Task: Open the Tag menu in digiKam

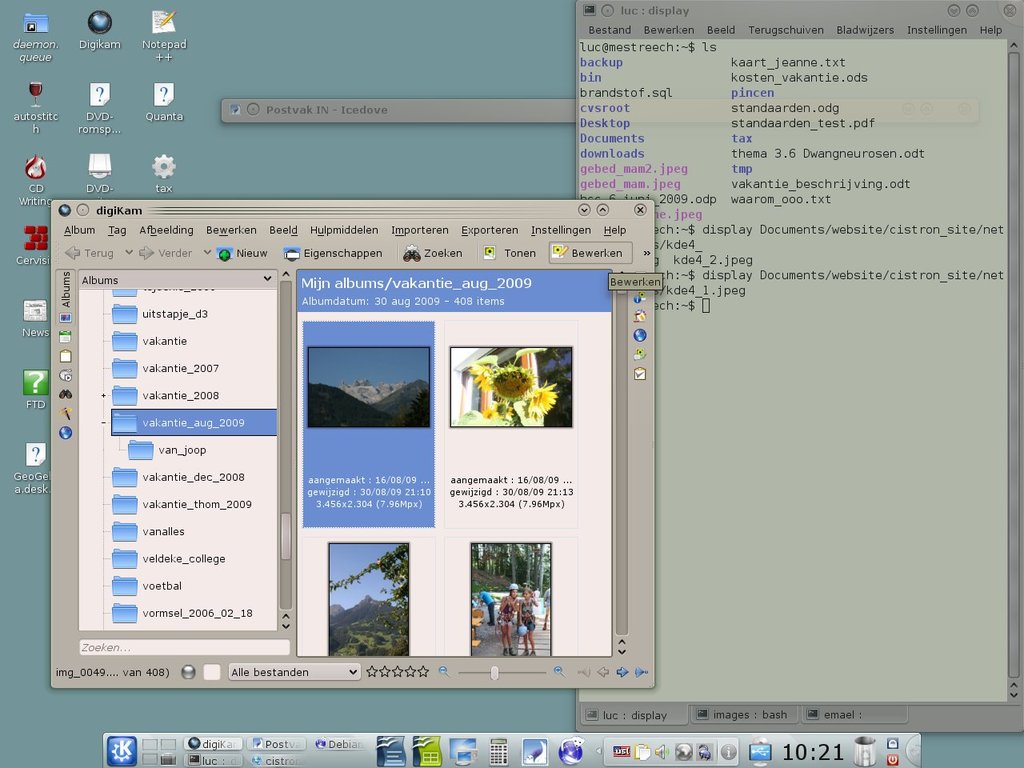Action: (x=117, y=230)
